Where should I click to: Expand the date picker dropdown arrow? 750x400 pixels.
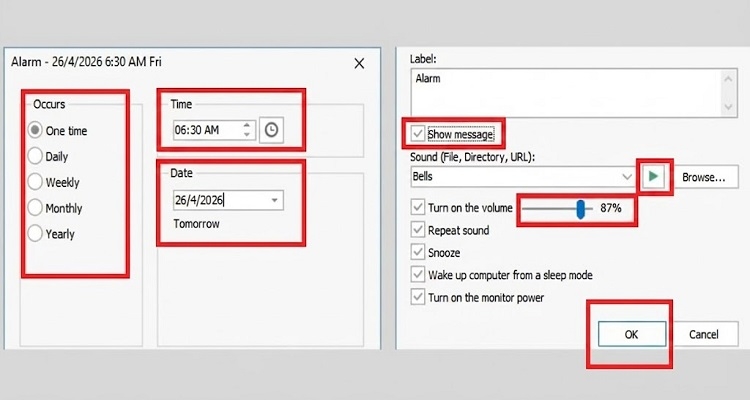click(275, 200)
